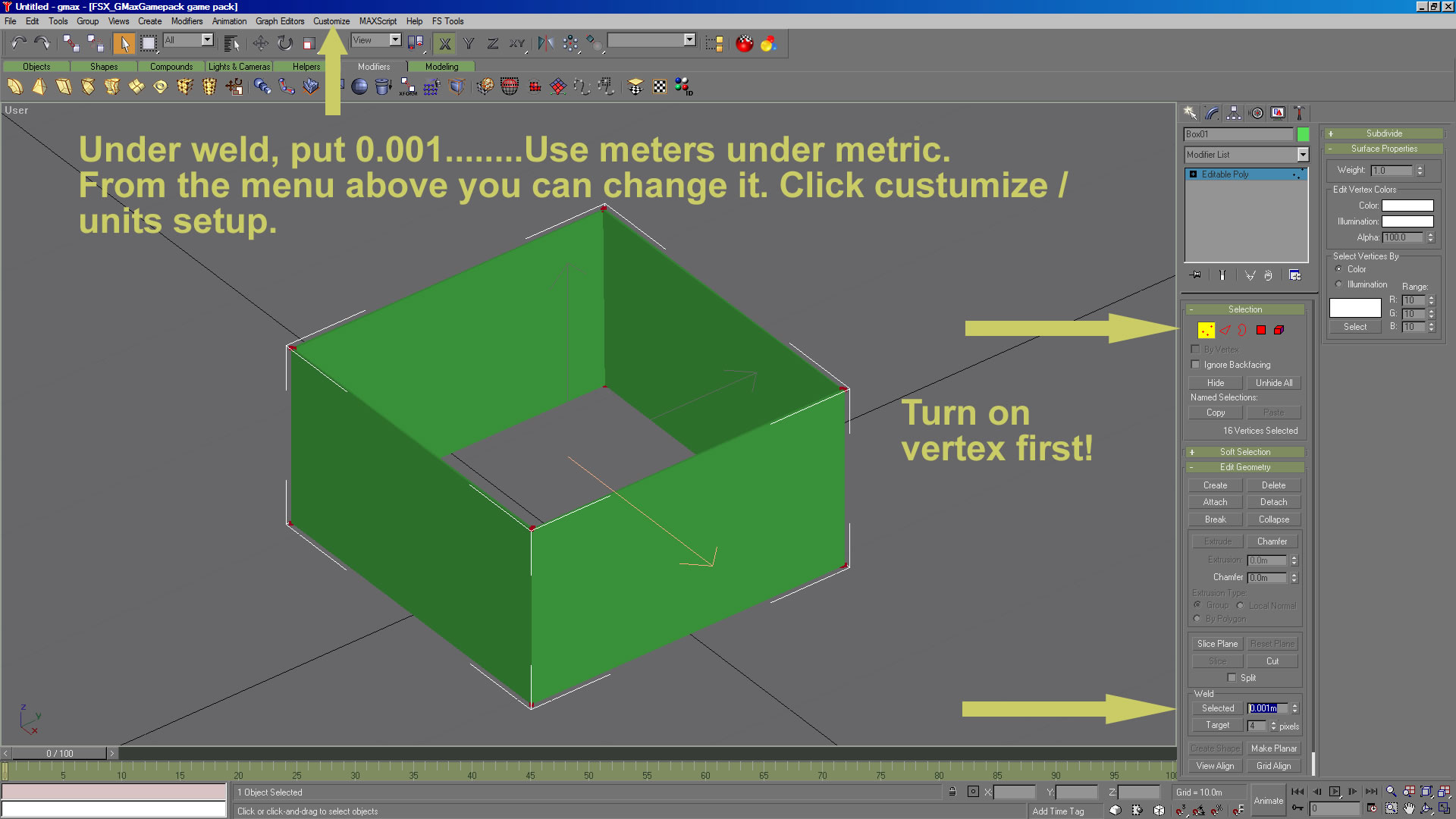
Task: Click the Select and Move tool
Action: [x=260, y=43]
